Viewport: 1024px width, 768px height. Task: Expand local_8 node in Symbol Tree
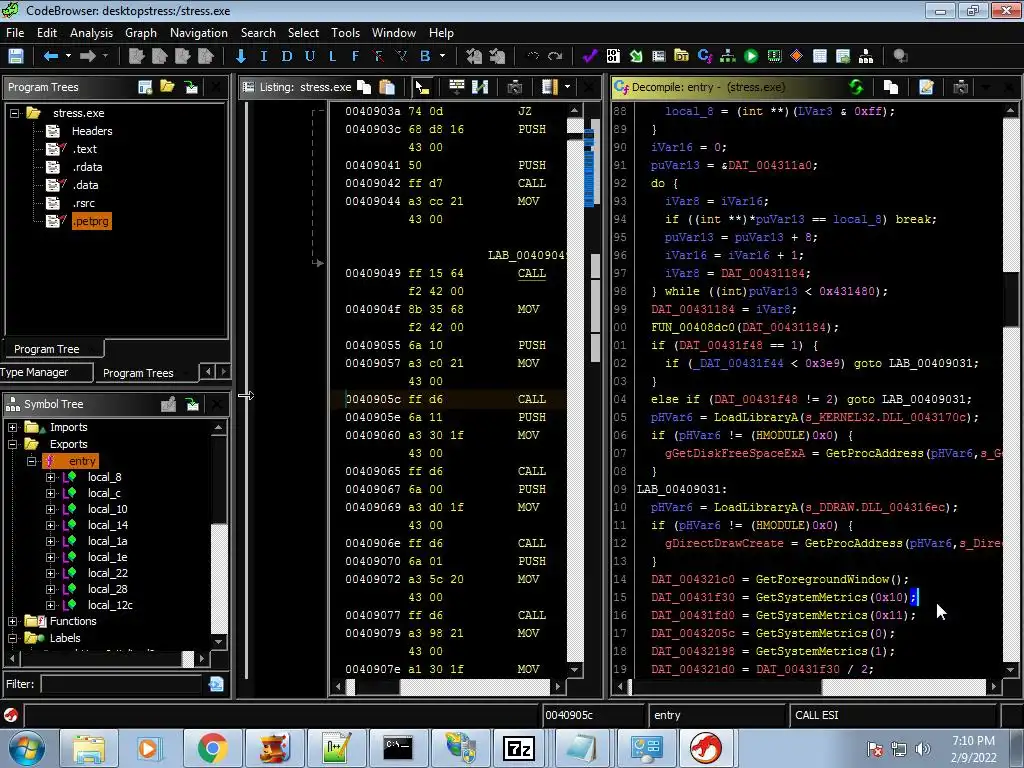(50, 477)
